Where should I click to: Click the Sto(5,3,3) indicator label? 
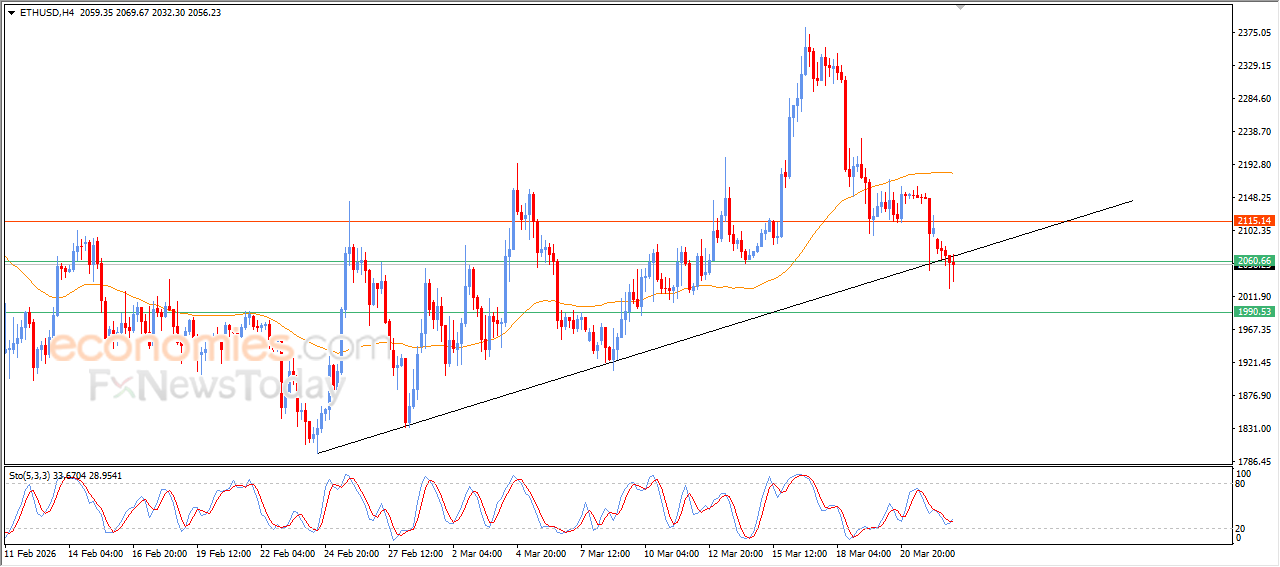[30, 476]
